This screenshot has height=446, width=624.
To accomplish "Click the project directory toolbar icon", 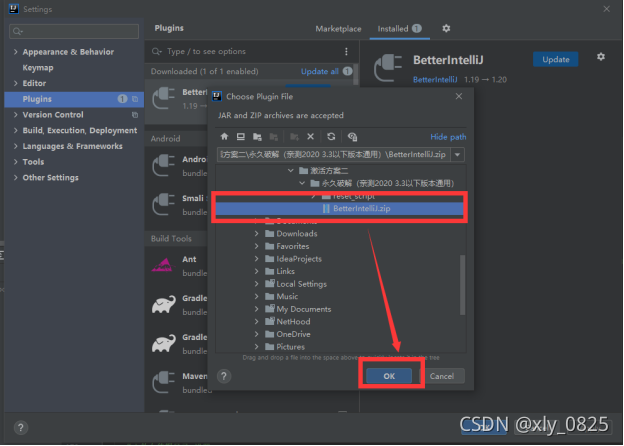I will pos(257,136).
